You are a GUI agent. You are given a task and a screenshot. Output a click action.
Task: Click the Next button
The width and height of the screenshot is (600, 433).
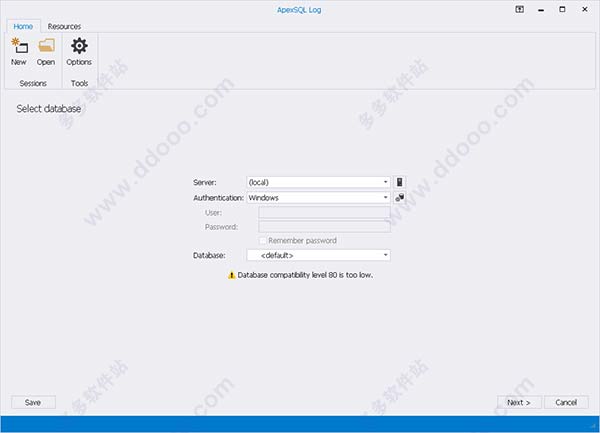[x=519, y=402]
